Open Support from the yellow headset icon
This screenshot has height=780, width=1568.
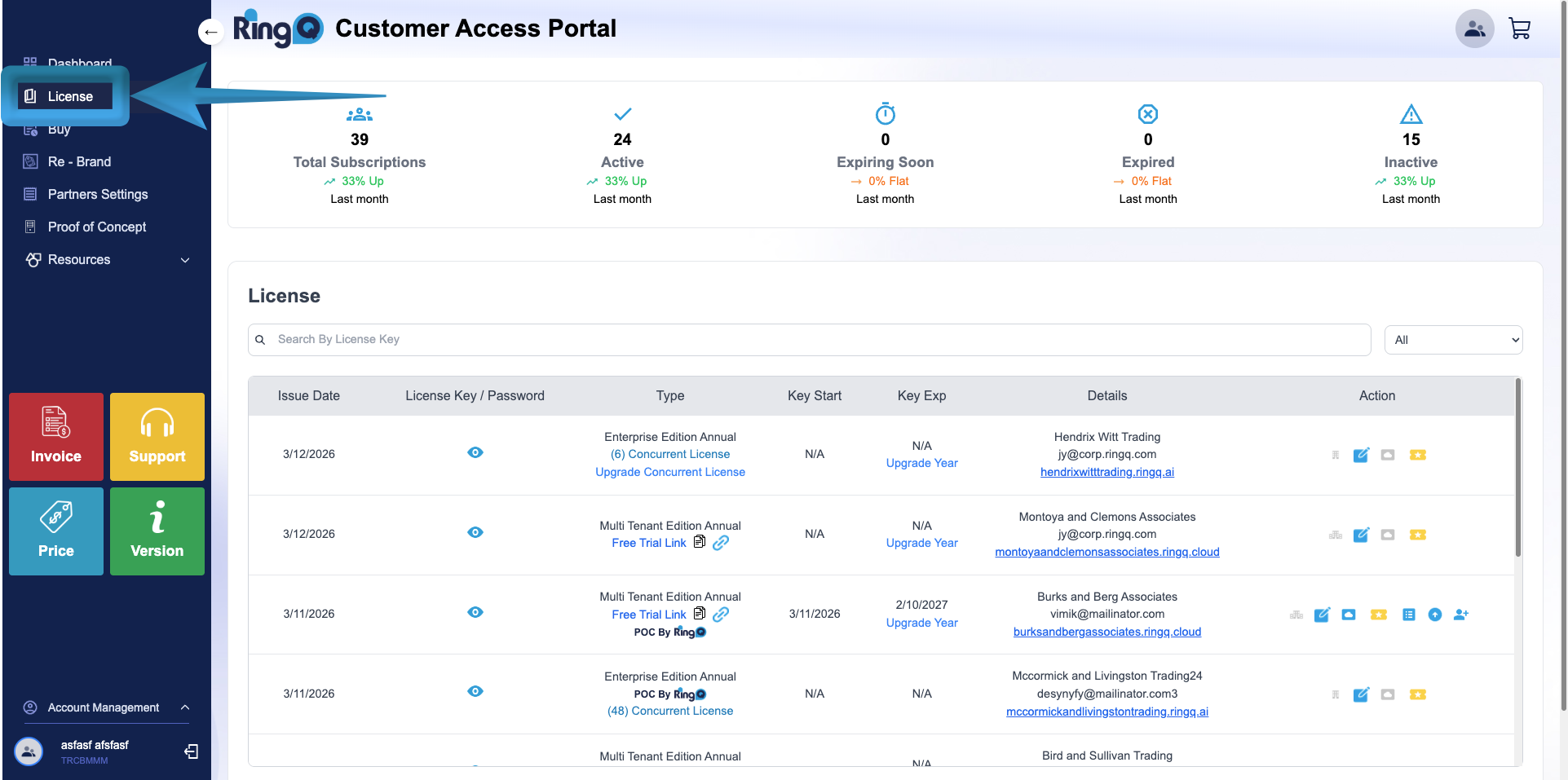click(x=157, y=436)
